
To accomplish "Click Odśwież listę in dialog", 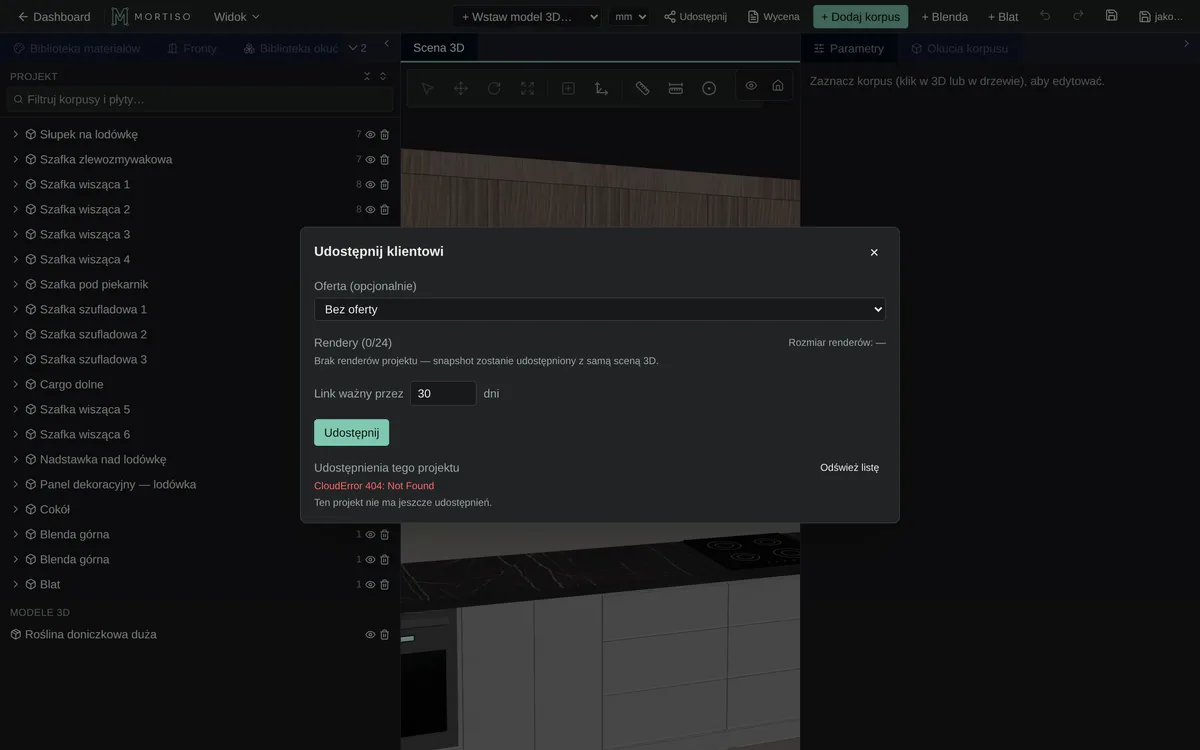I will tap(850, 467).
